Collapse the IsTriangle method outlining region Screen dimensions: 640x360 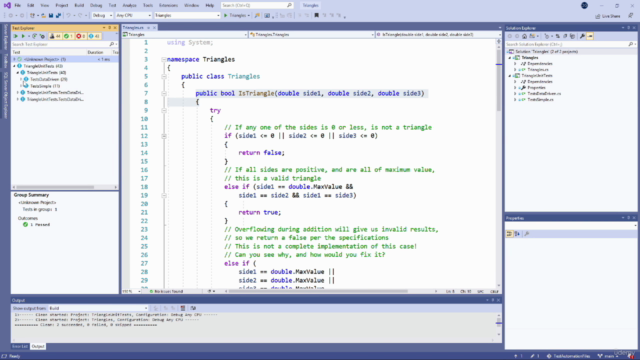tap(164, 93)
